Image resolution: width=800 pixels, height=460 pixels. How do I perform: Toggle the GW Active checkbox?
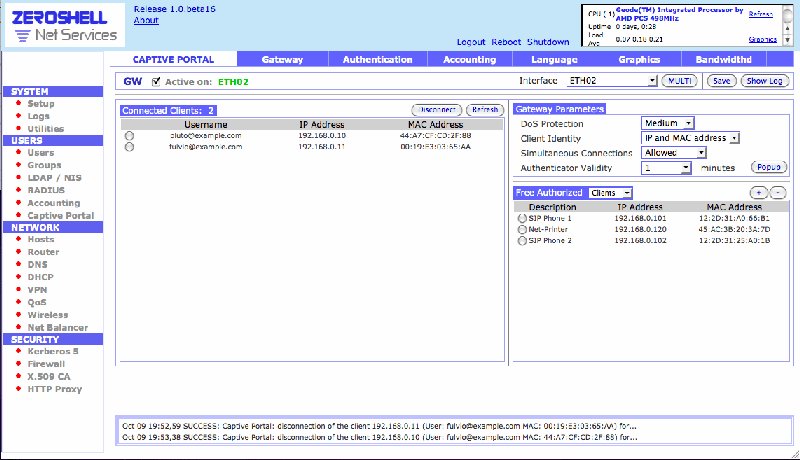pos(156,81)
